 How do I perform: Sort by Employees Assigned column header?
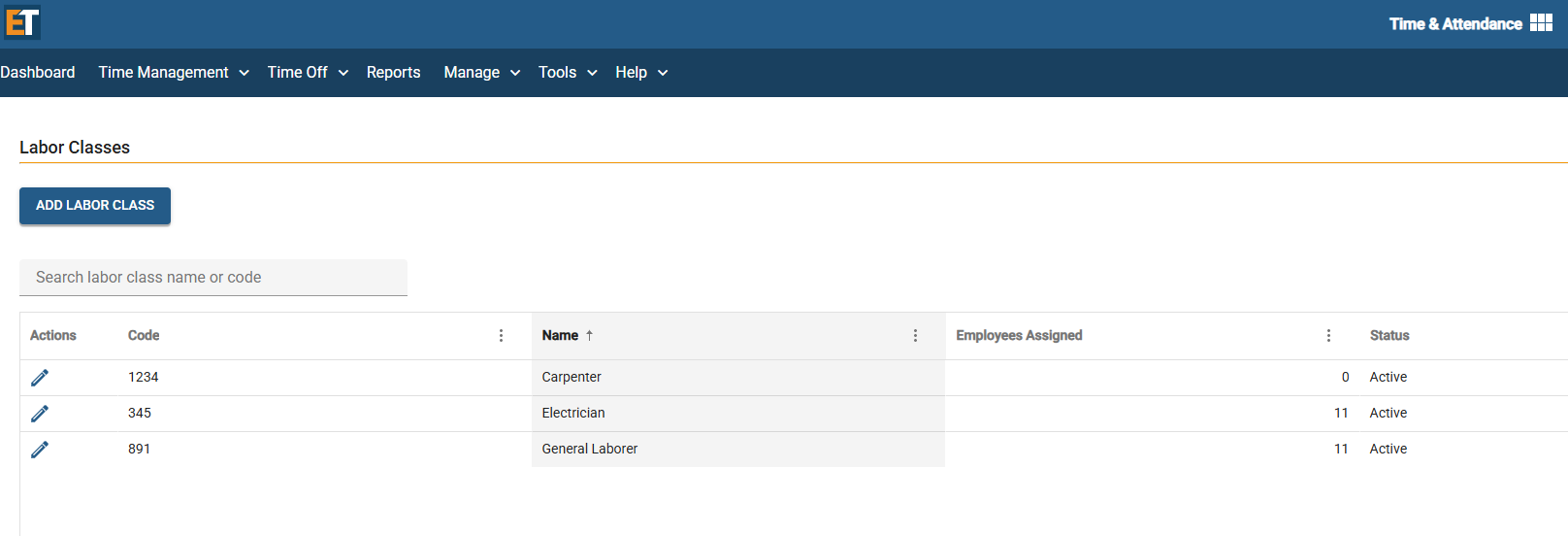tap(1019, 335)
